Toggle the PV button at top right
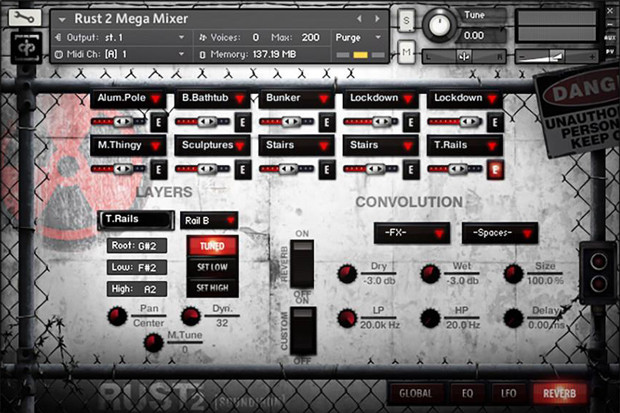Viewport: 620px width, 413px height. (610, 52)
